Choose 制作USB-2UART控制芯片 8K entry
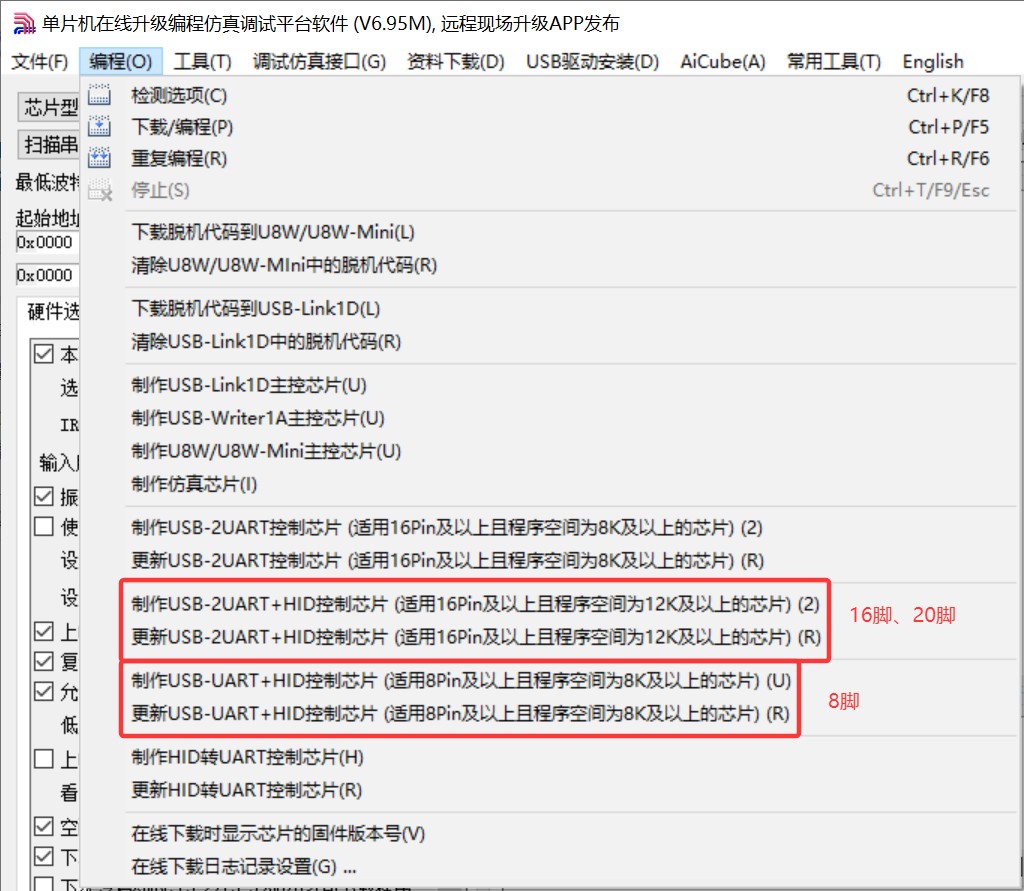This screenshot has width=1024, height=891. click(550, 527)
